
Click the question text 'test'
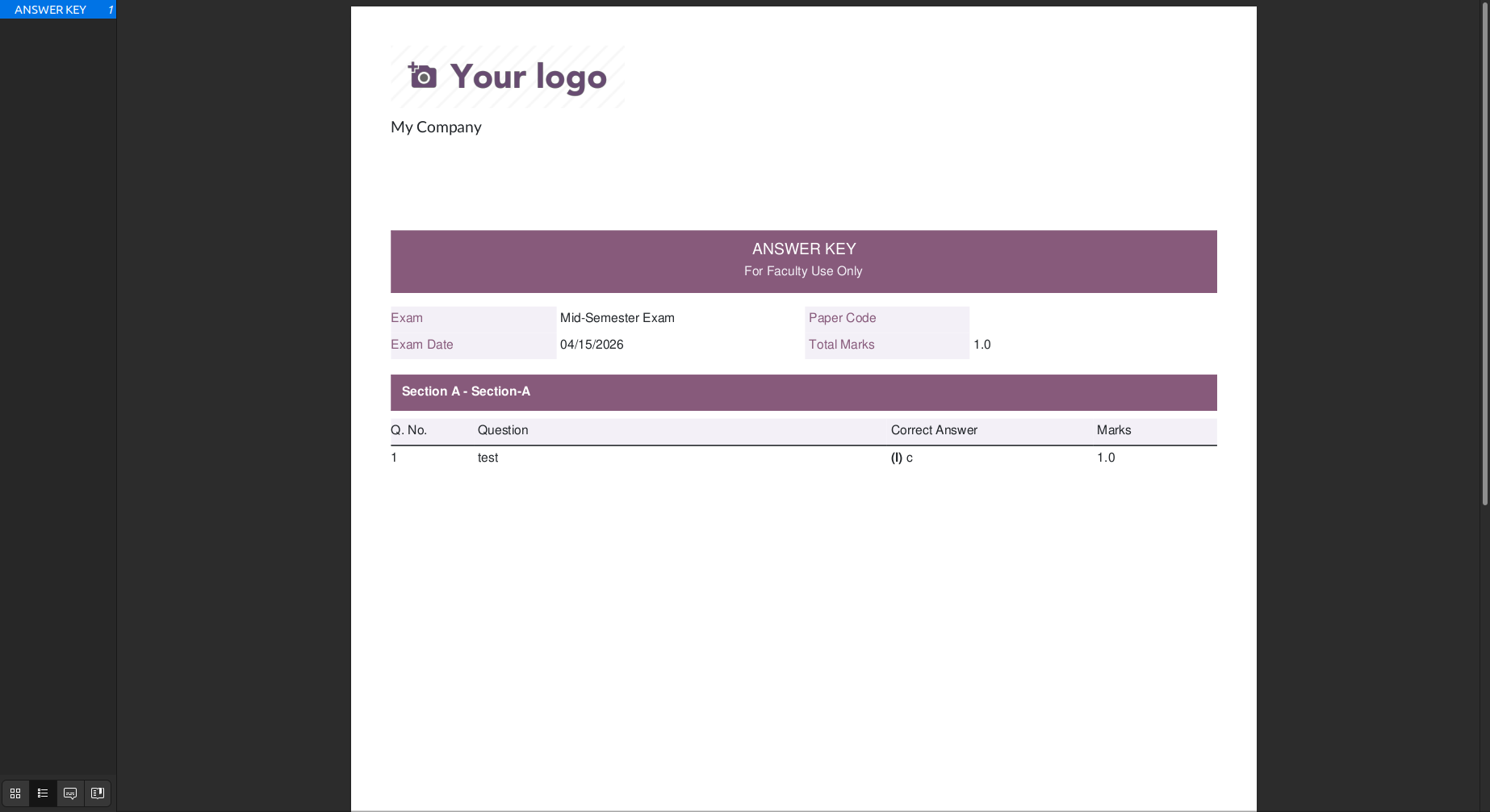[488, 458]
